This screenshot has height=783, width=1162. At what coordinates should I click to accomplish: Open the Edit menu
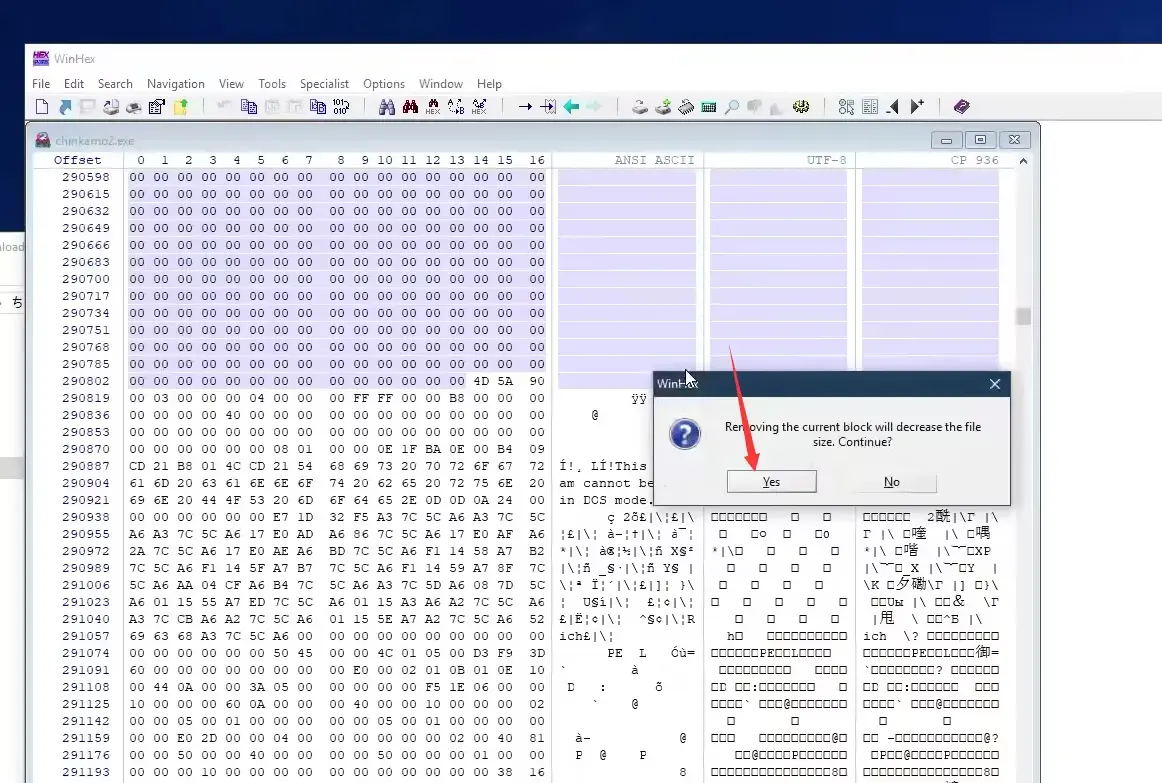pos(73,84)
